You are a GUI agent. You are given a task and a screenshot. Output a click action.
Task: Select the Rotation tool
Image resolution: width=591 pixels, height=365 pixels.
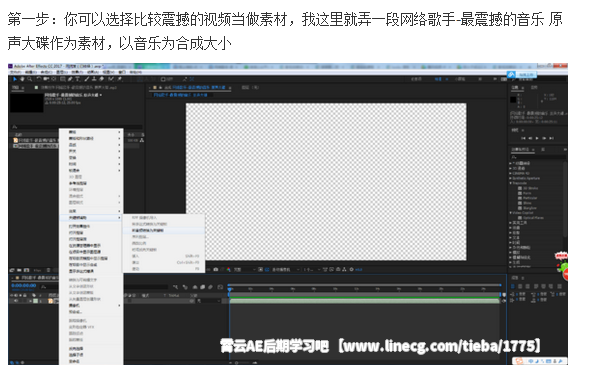(39, 79)
